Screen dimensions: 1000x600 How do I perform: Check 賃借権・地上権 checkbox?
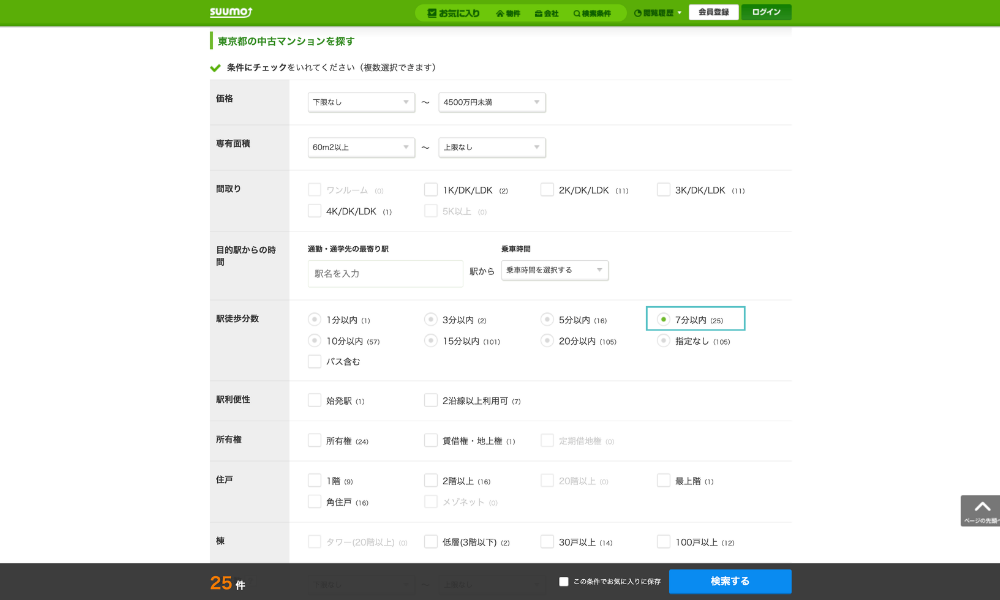point(430,440)
